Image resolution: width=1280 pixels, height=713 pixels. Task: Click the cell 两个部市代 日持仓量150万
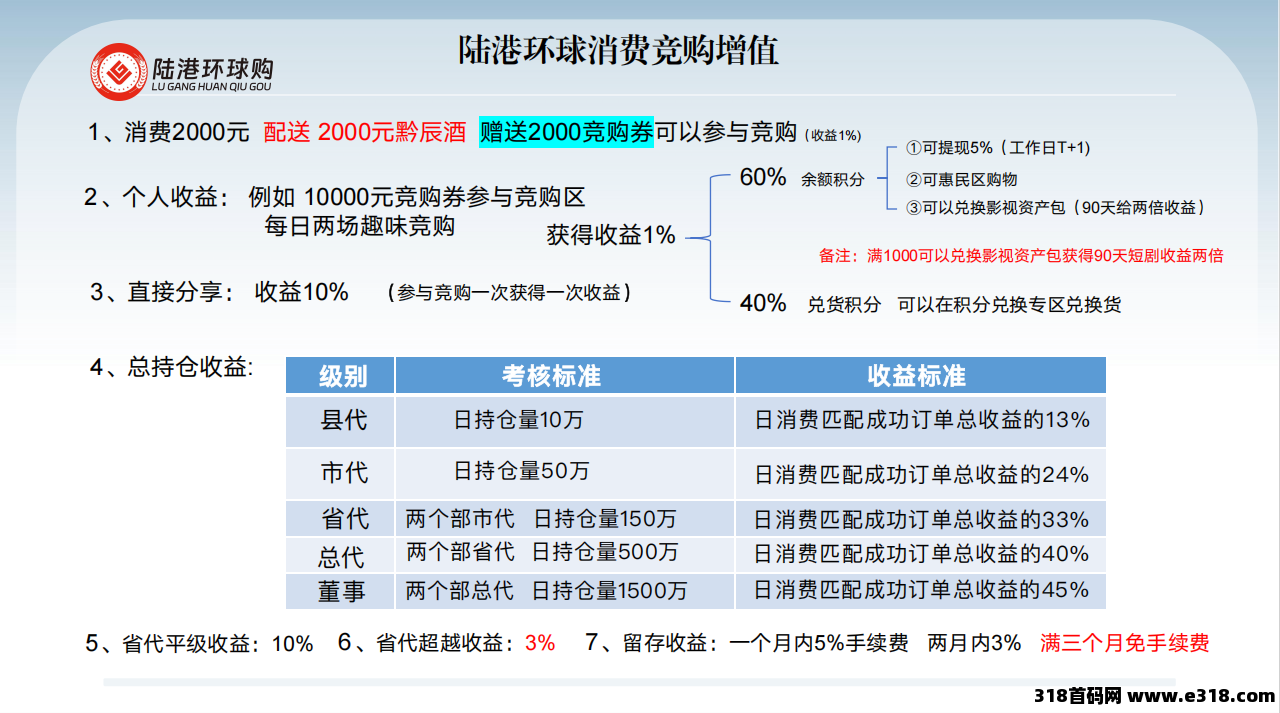(x=565, y=519)
